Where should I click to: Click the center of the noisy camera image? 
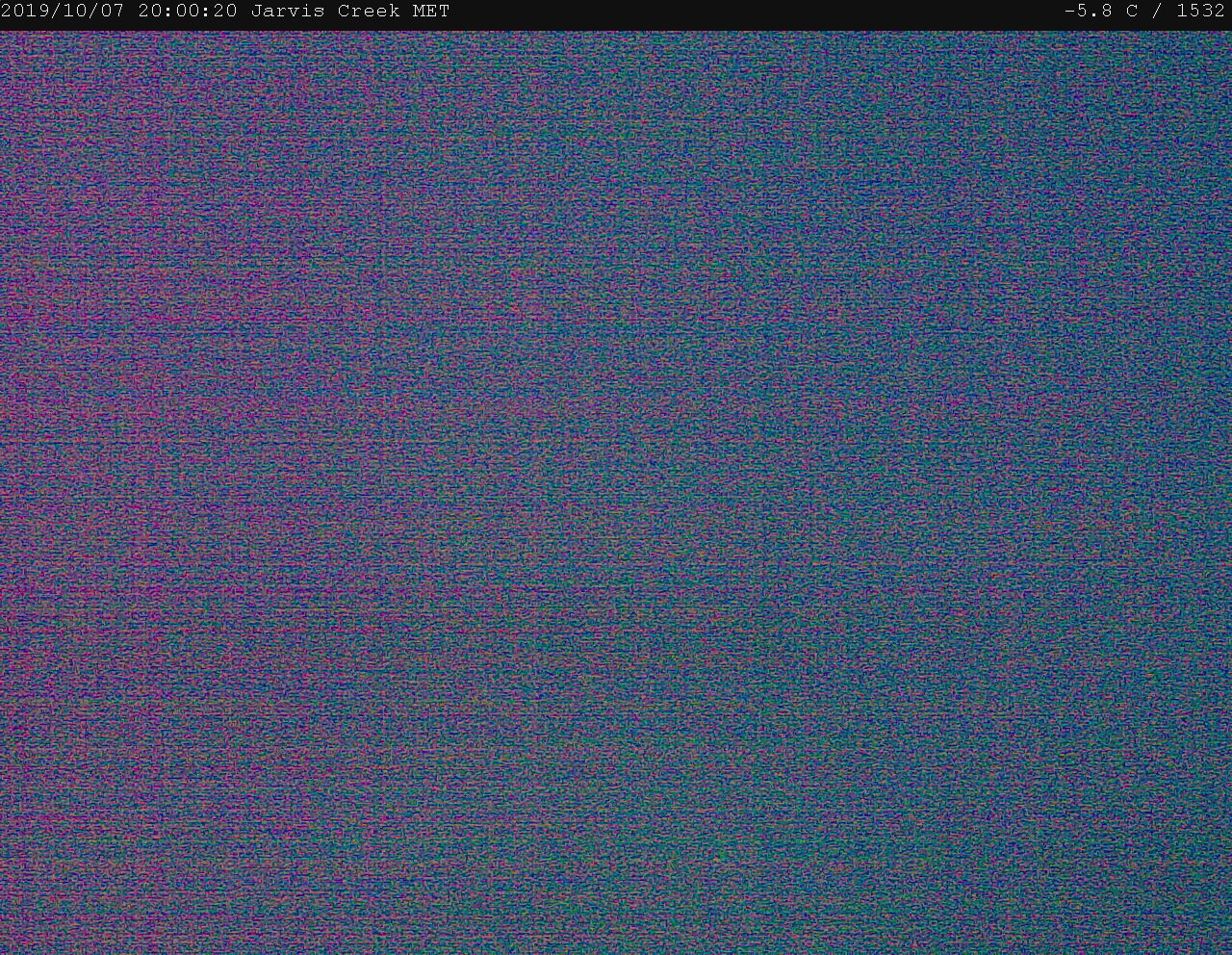[x=616, y=493]
